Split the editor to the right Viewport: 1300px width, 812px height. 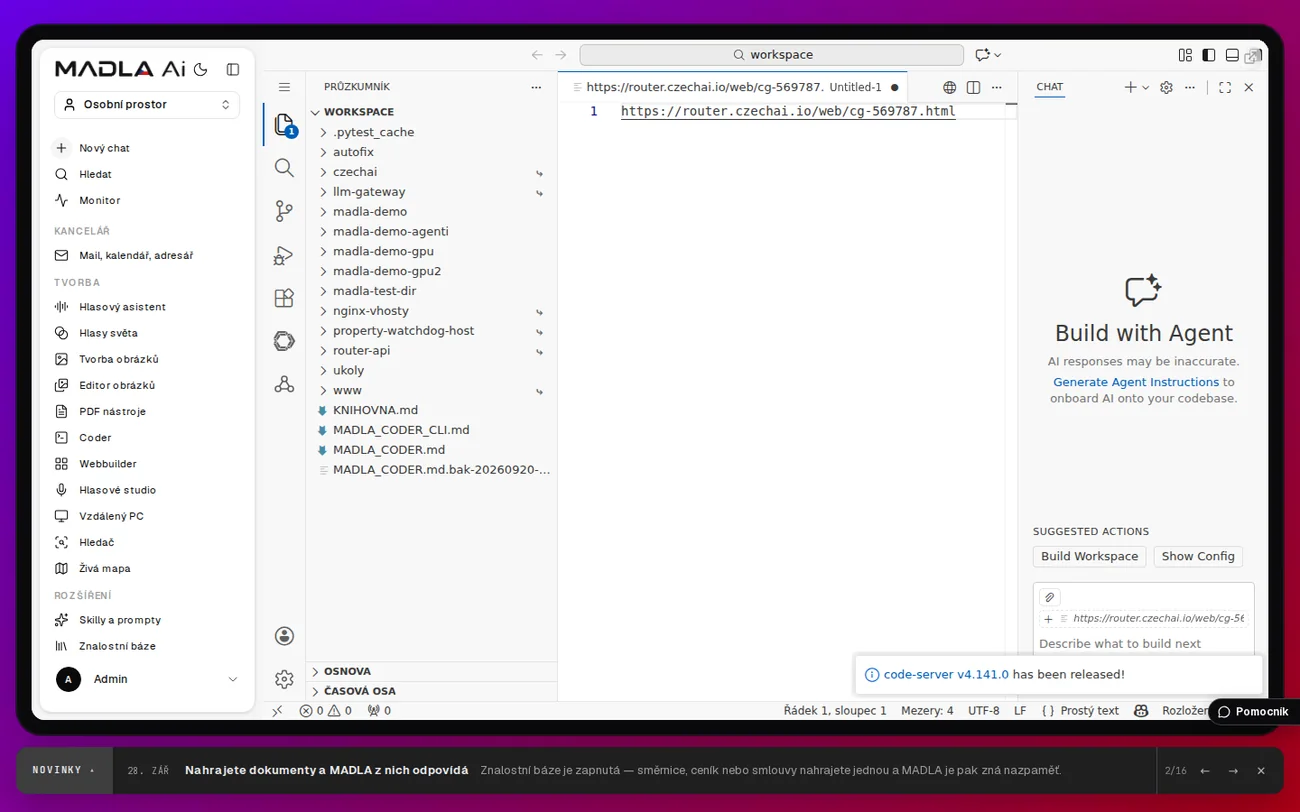[x=973, y=87]
